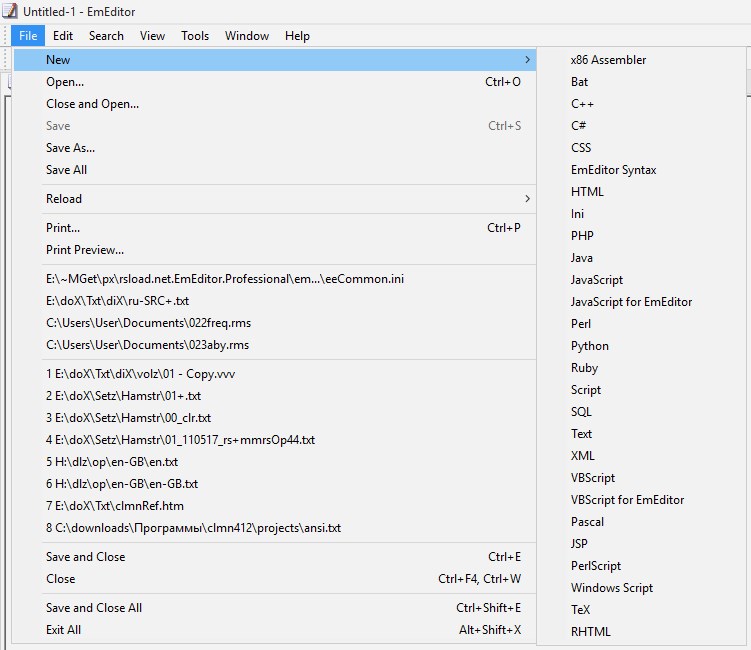Viewport: 751px width, 650px height.
Task: Open recent item 6 en-GB.txt
Action: click(274, 484)
